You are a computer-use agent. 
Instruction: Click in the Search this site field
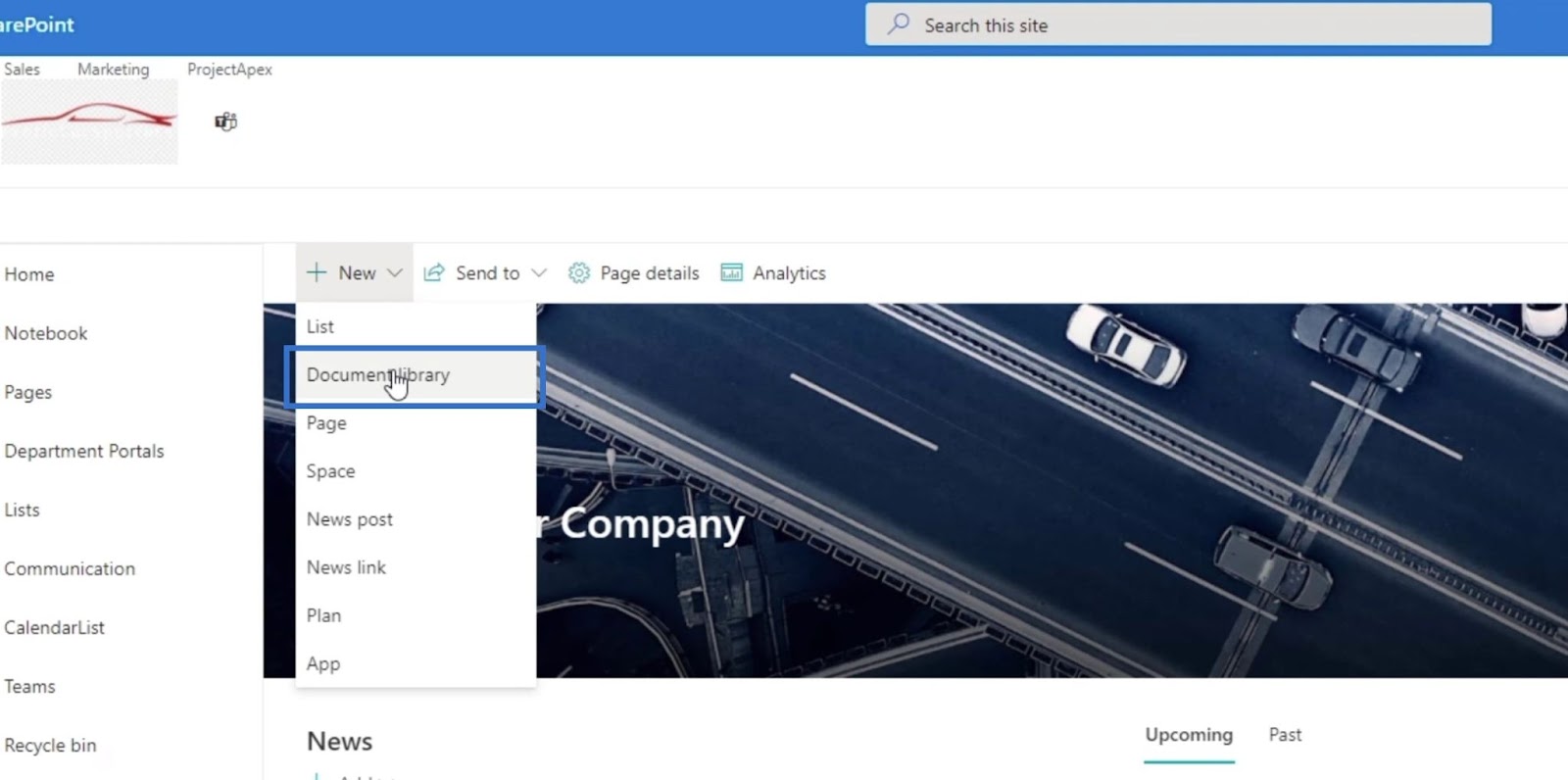pos(1178,24)
